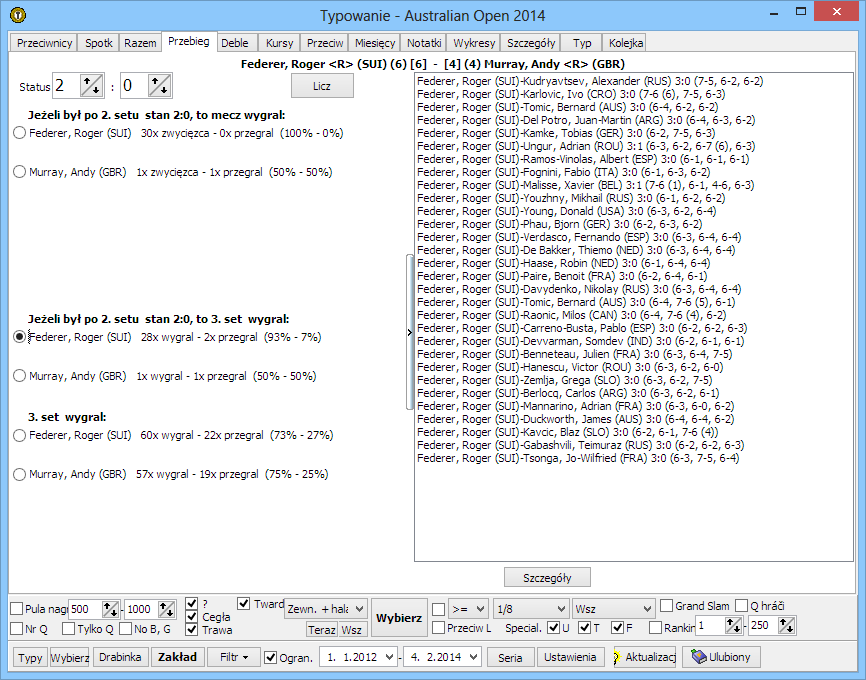Viewport: 866px width, 680px height.
Task: Click the Zakład button
Action: (x=177, y=657)
